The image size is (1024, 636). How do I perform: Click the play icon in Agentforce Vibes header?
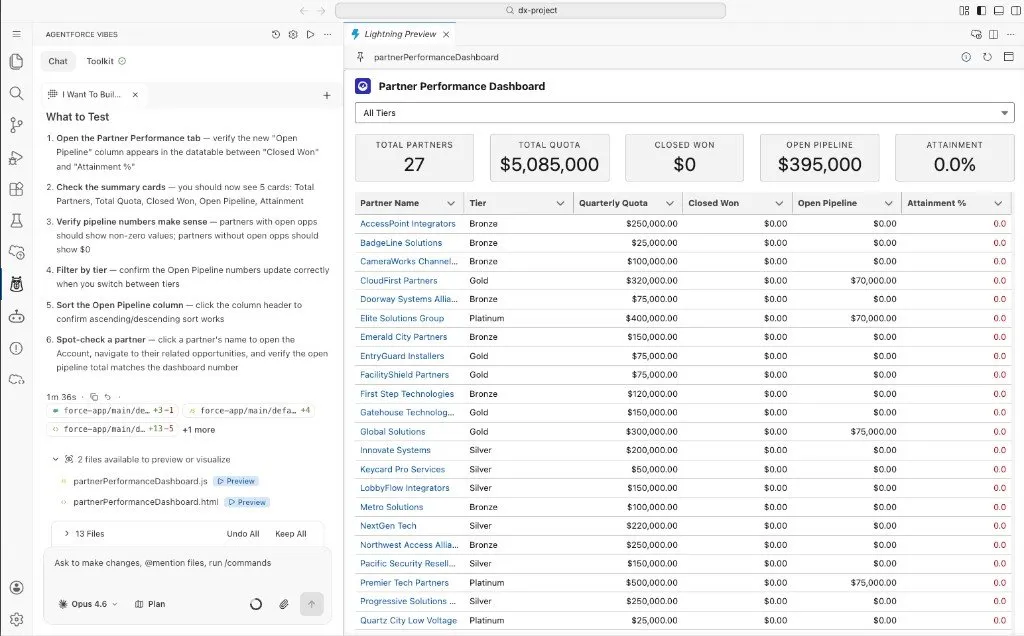(310, 34)
